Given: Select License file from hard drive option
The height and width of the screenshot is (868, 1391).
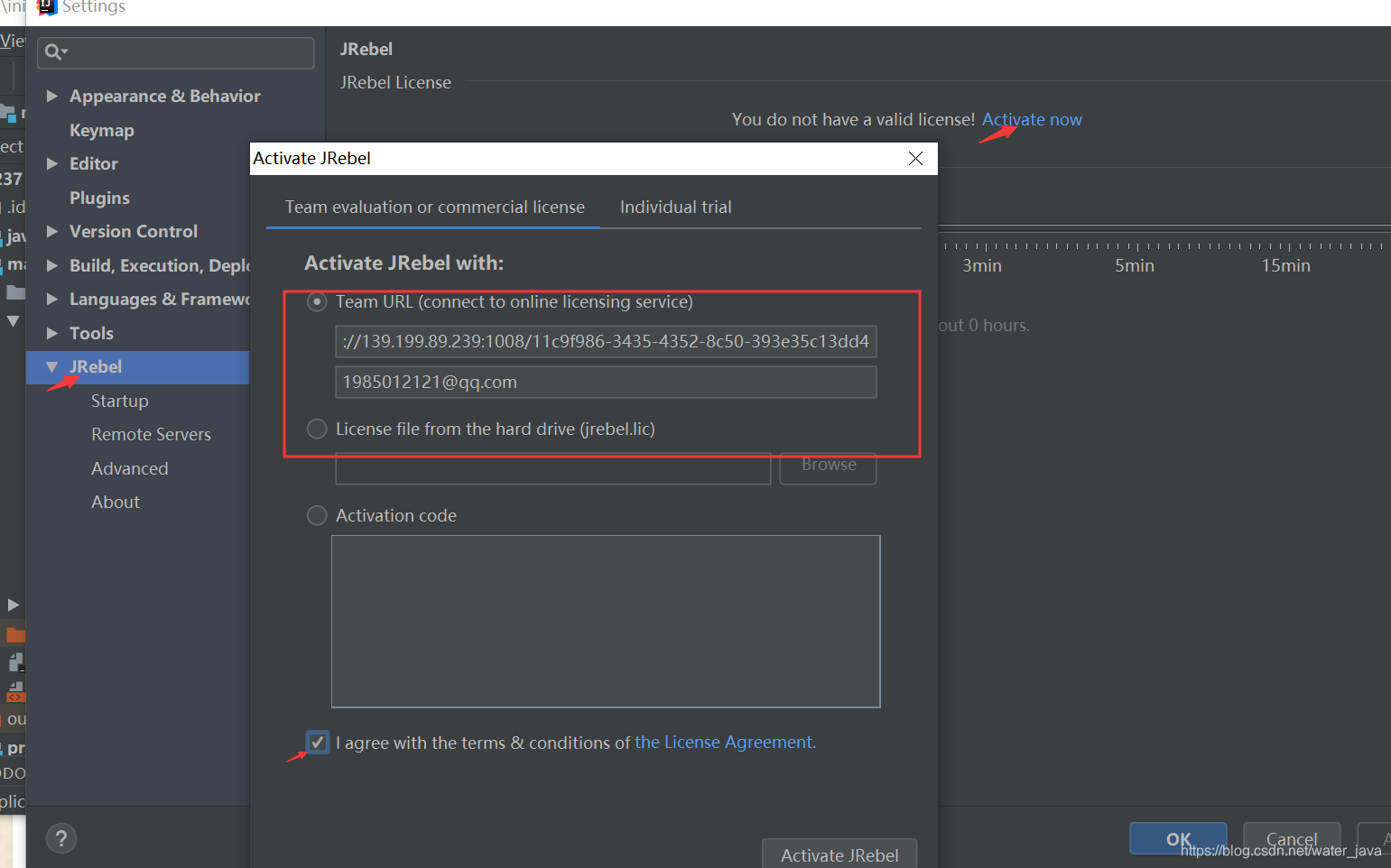Looking at the screenshot, I should [317, 429].
